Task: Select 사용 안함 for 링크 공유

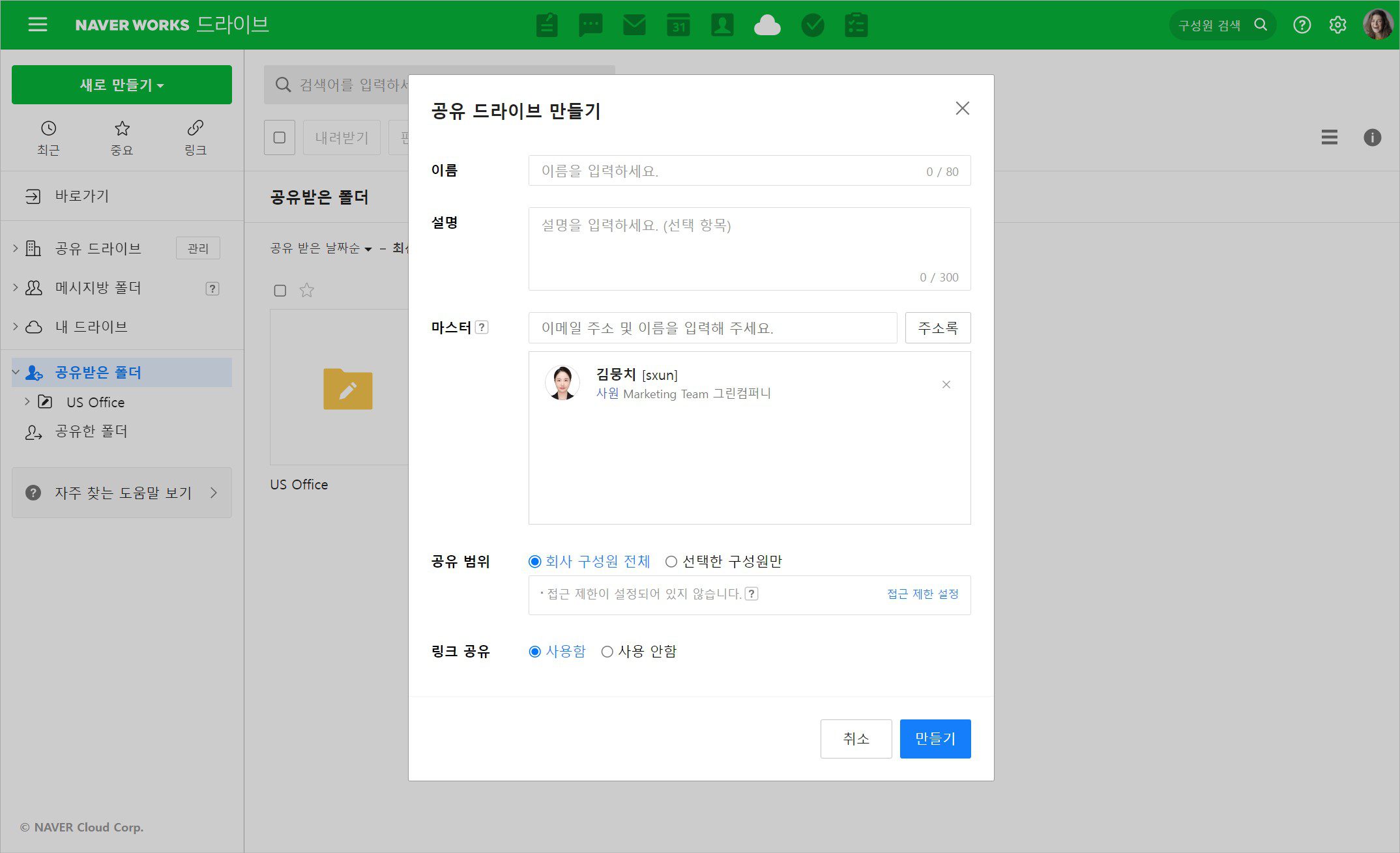Action: coord(607,651)
